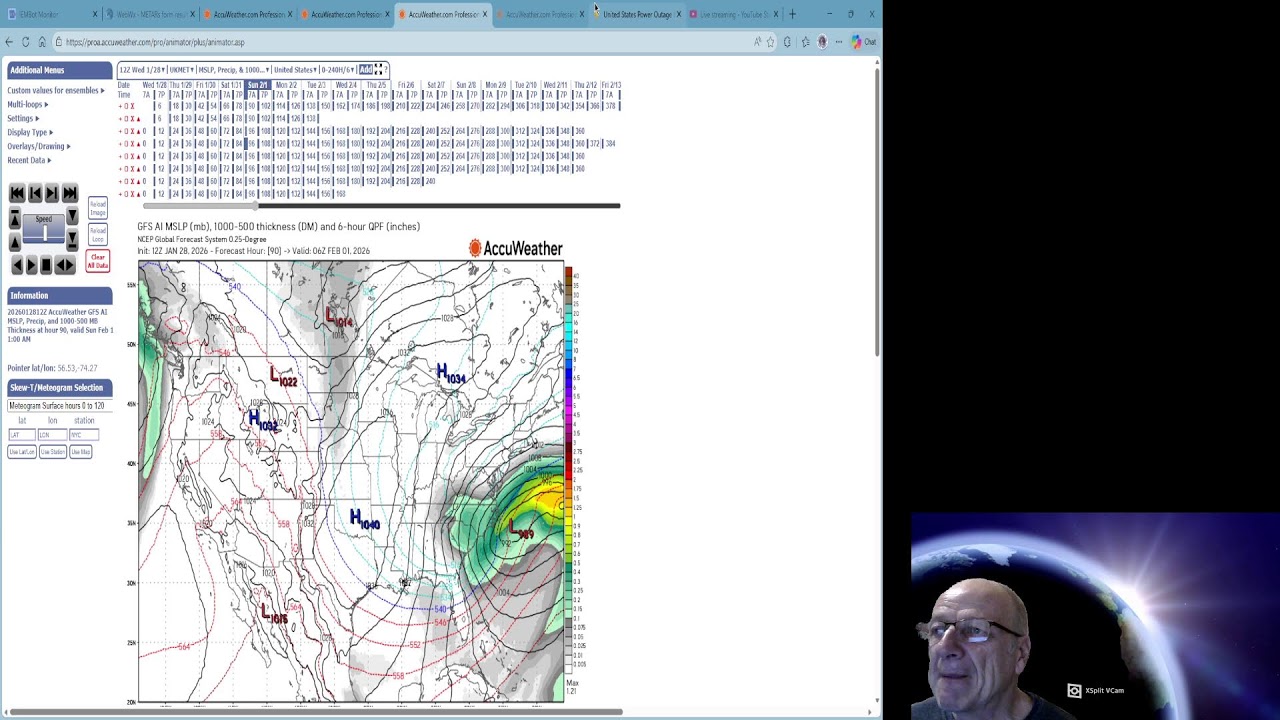Expand the Settings menu
1280x720 pixels.
coord(23,118)
